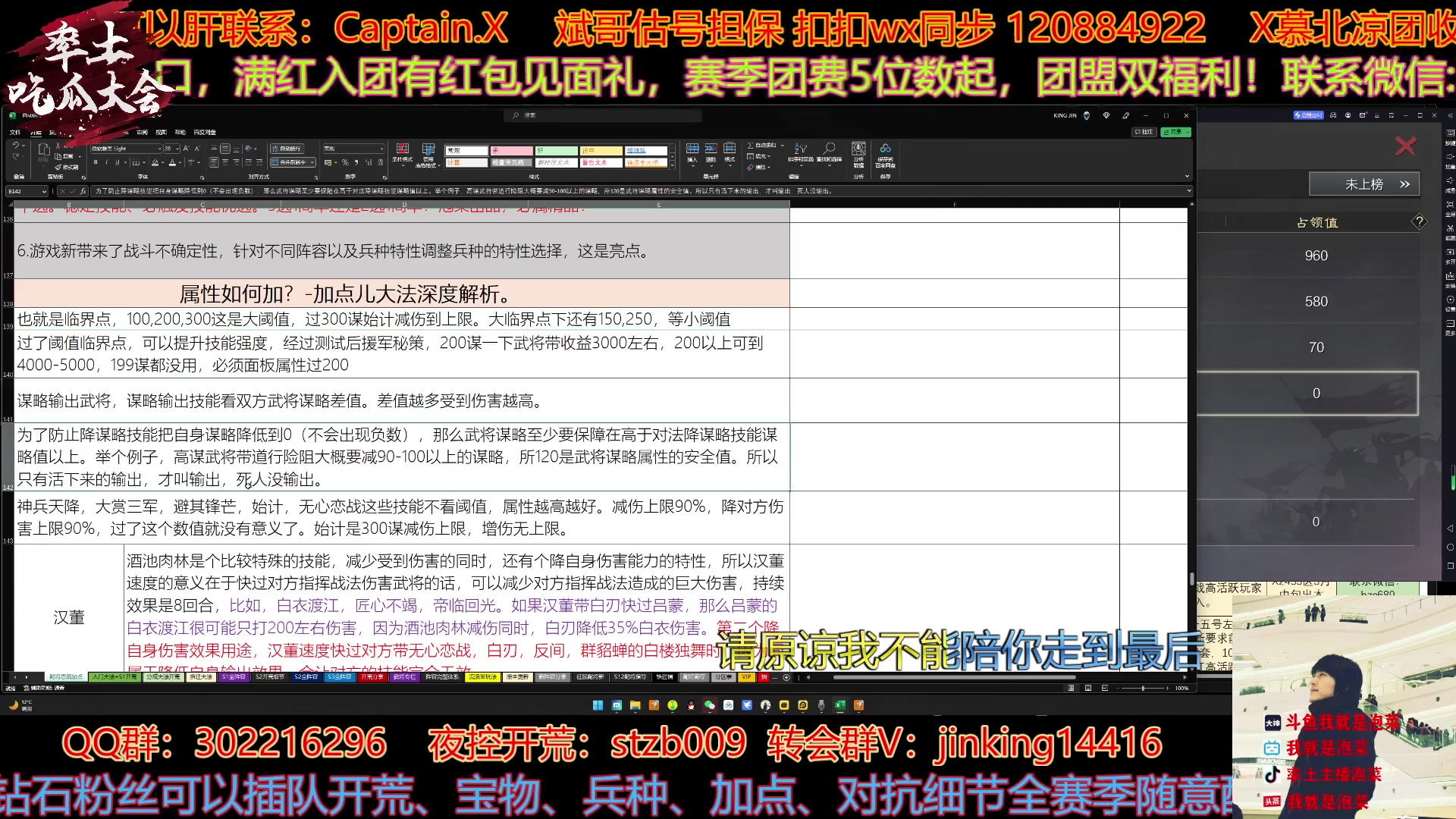
Task: Open the Merge and Center dropdown
Action: click(x=313, y=162)
